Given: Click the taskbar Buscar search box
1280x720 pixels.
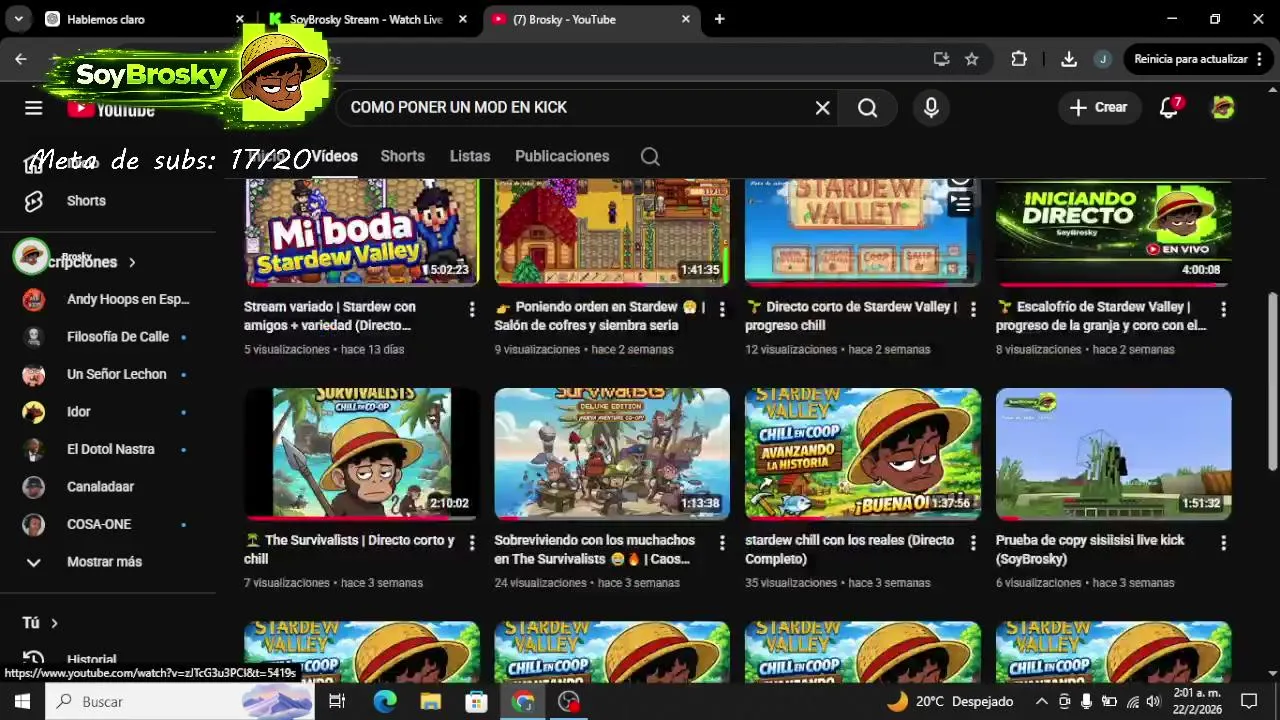Looking at the screenshot, I should [x=180, y=702].
